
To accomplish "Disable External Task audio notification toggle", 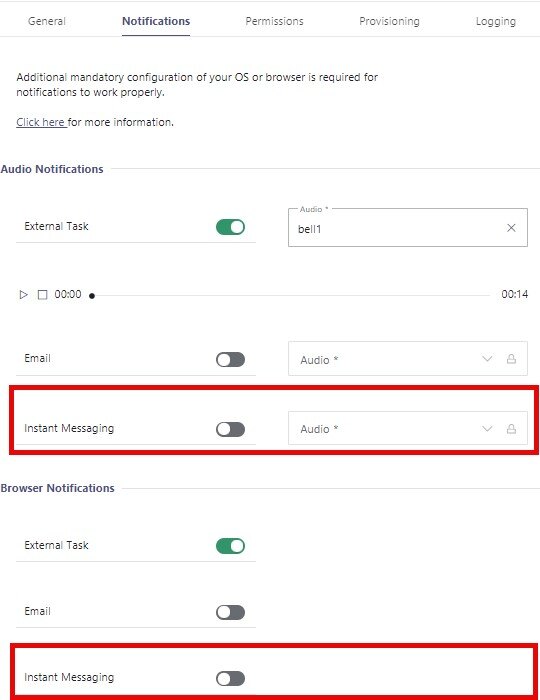I will click(230, 227).
